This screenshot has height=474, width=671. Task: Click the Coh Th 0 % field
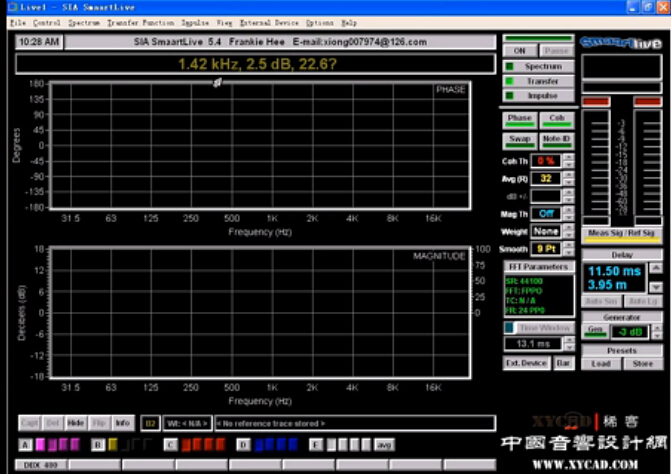546,161
